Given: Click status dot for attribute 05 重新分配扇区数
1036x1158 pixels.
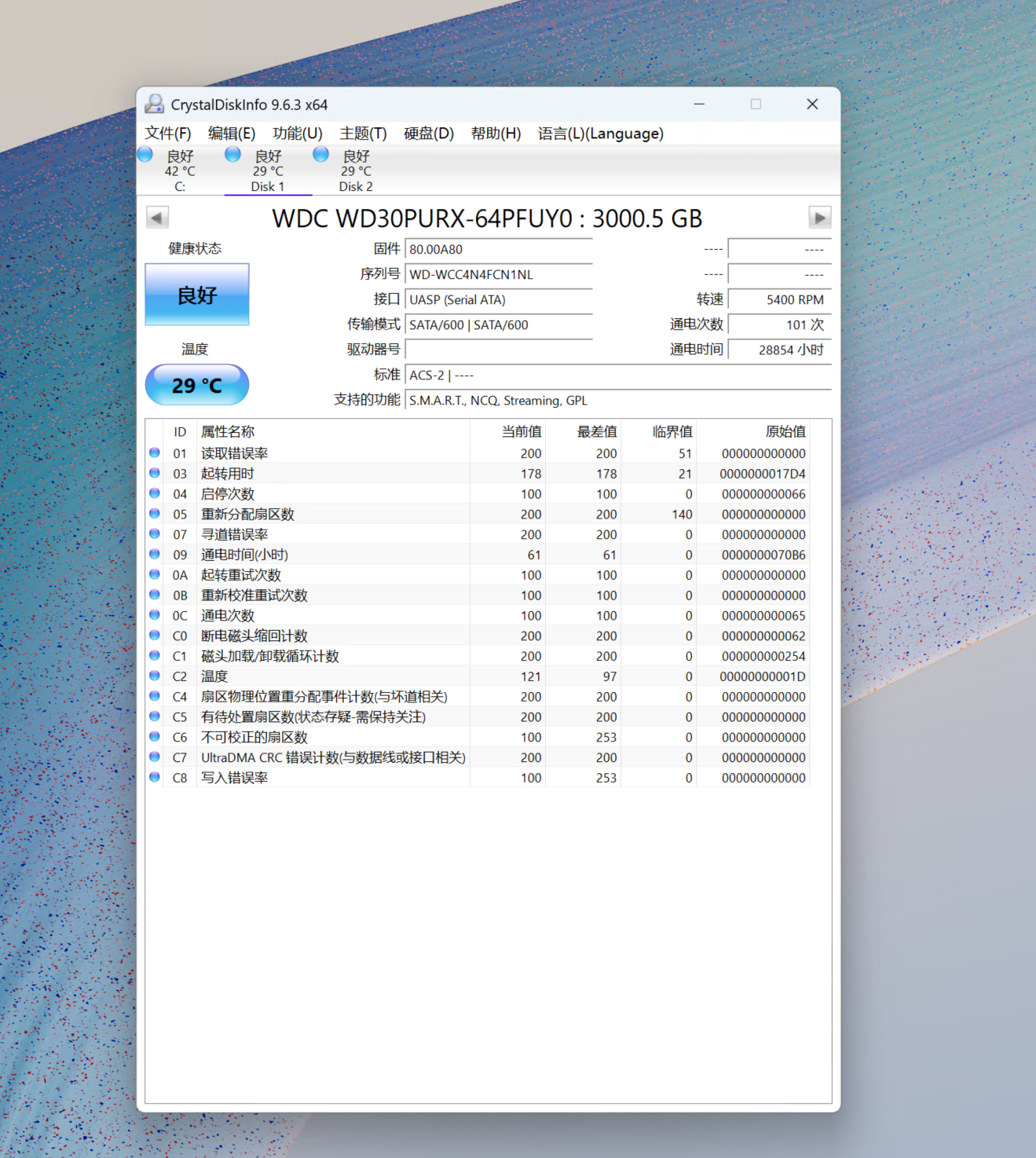Looking at the screenshot, I should 155,514.
